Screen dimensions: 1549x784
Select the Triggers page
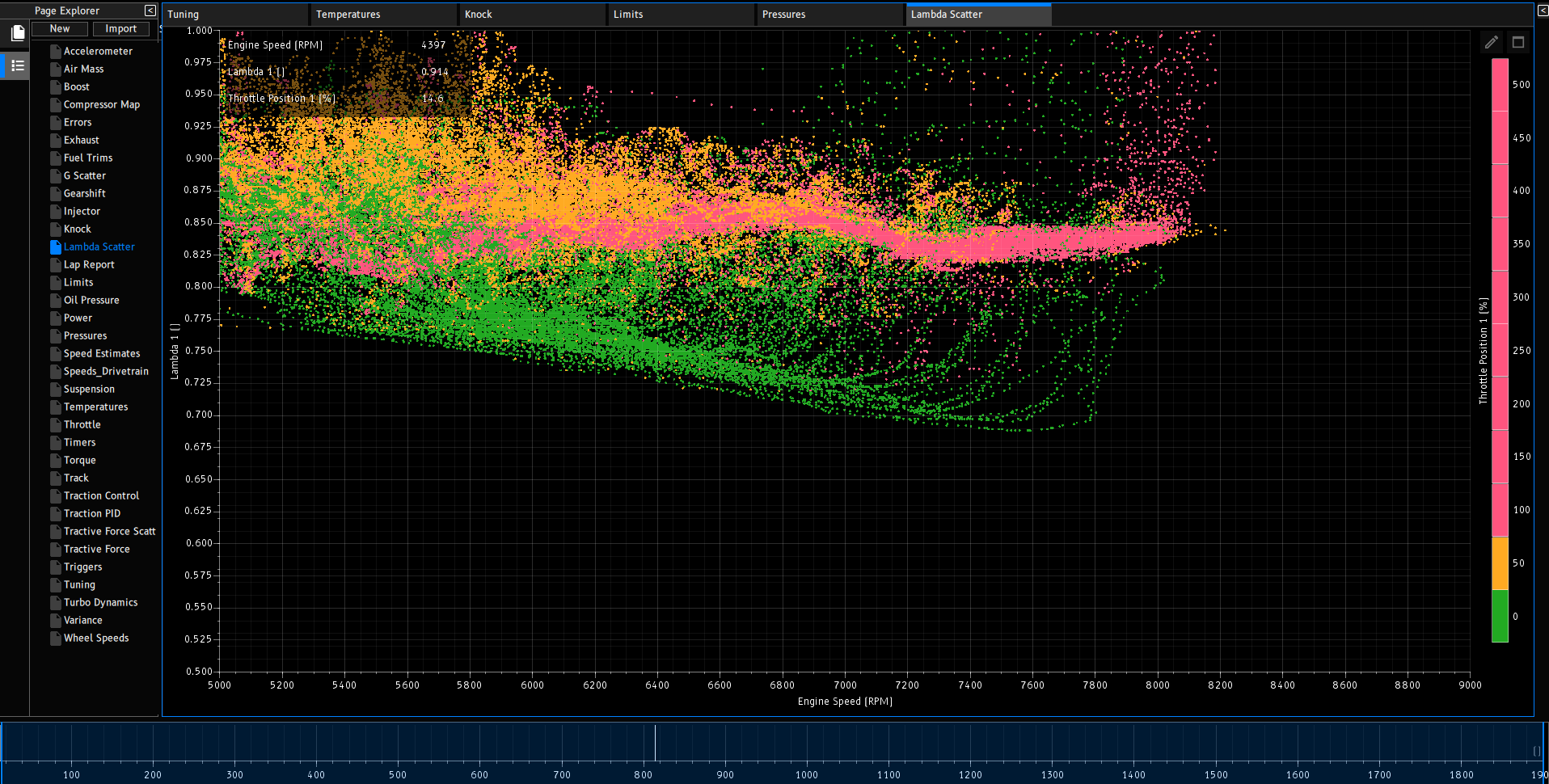tap(82, 567)
